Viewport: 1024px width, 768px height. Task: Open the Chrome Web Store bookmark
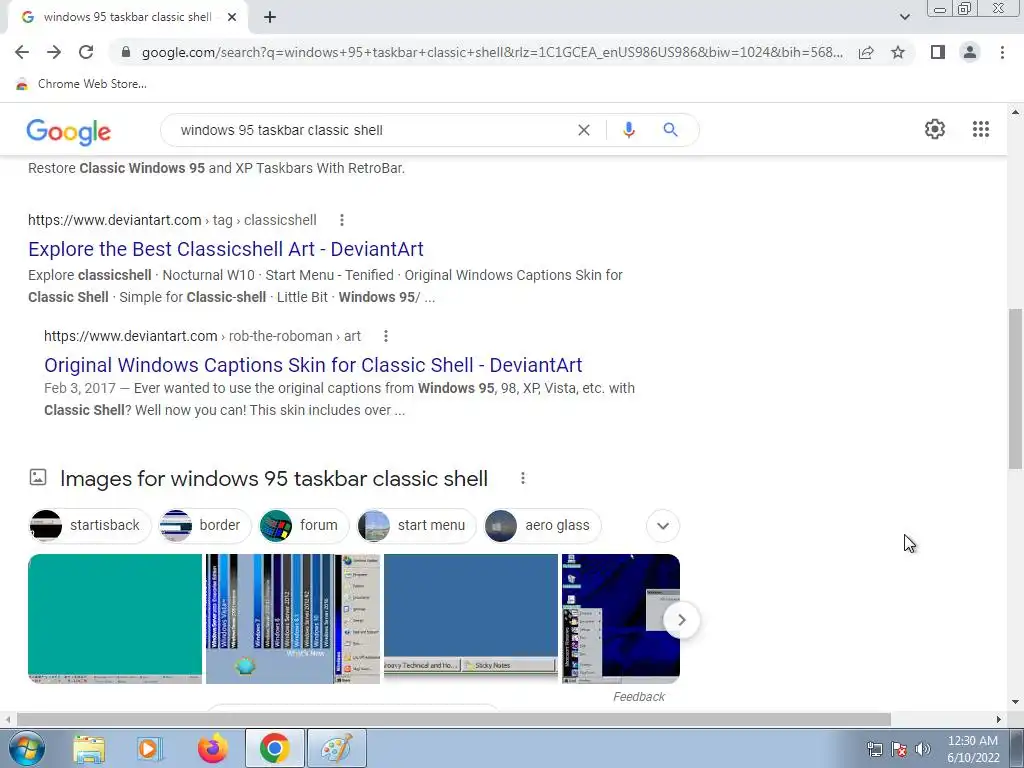(x=81, y=84)
